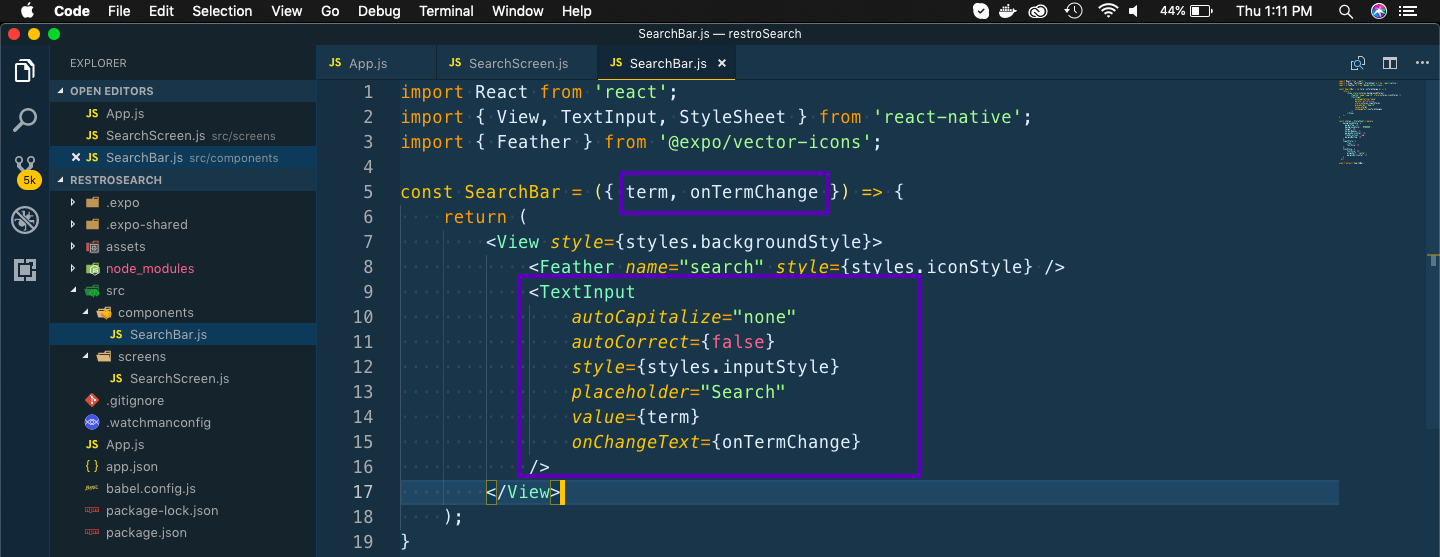Open the File menu
The height and width of the screenshot is (557, 1440).
pos(119,11)
